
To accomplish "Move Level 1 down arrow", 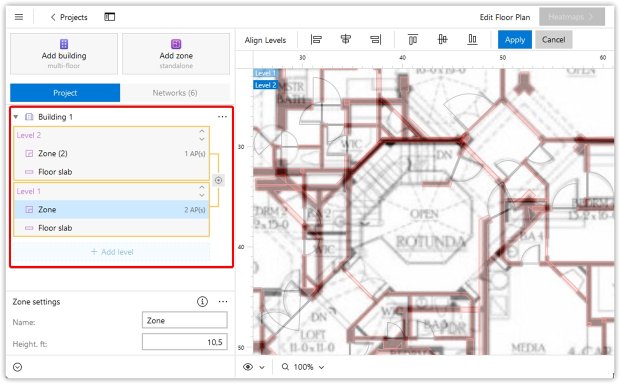I will tap(202, 195).
